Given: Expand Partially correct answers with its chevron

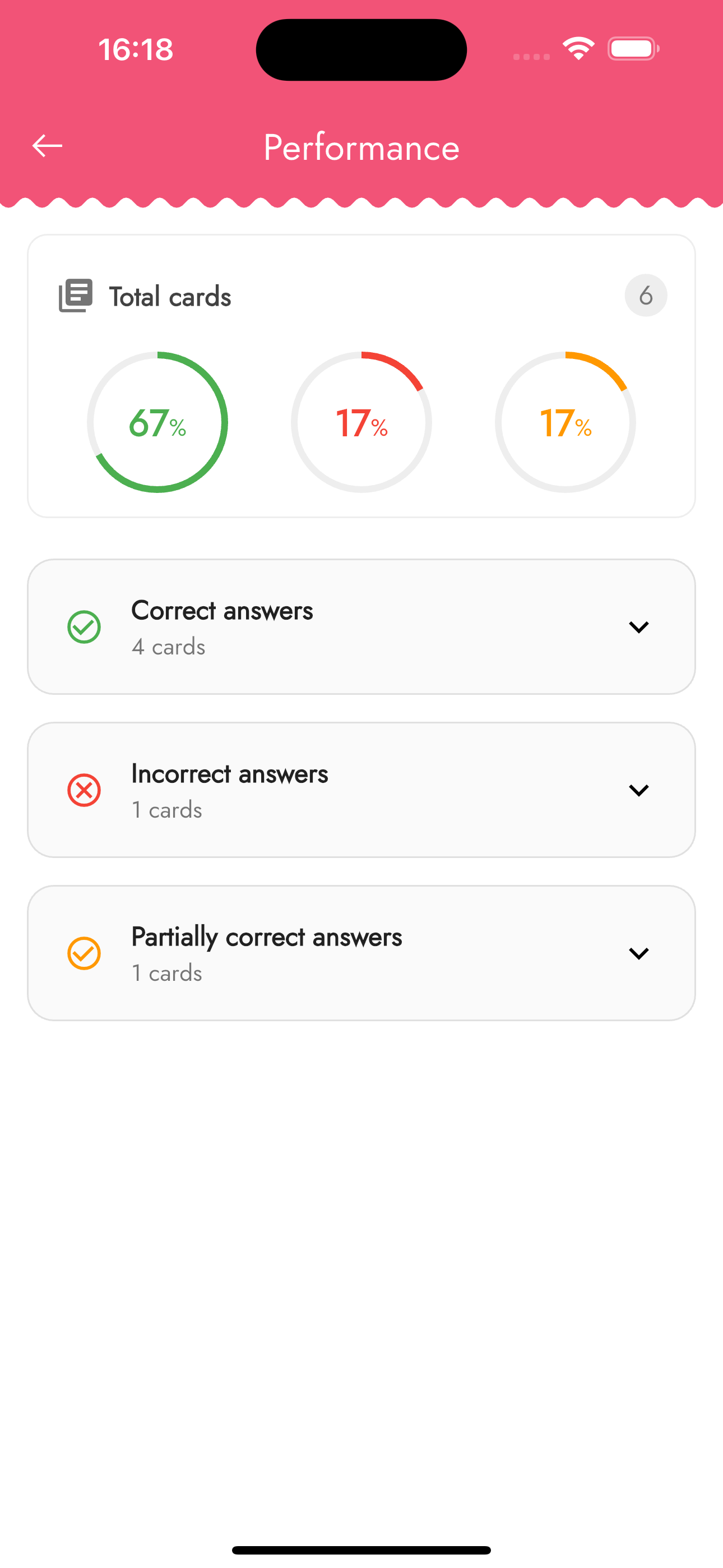Looking at the screenshot, I should pyautogui.click(x=638, y=953).
